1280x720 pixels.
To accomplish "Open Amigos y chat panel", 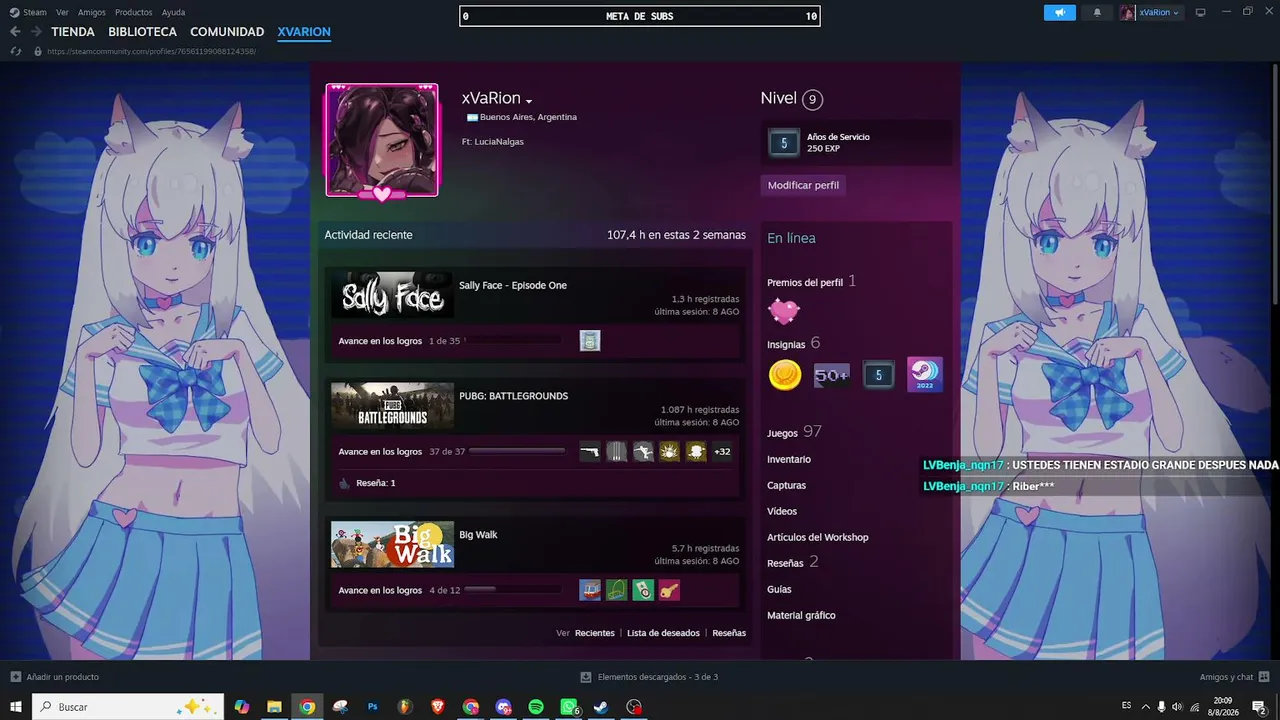I will [x=1234, y=677].
